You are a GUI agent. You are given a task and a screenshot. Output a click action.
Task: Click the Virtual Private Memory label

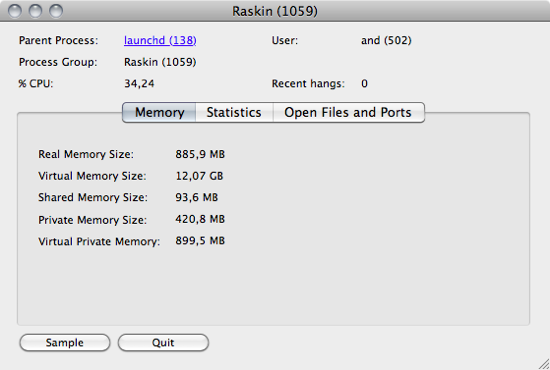click(x=99, y=241)
